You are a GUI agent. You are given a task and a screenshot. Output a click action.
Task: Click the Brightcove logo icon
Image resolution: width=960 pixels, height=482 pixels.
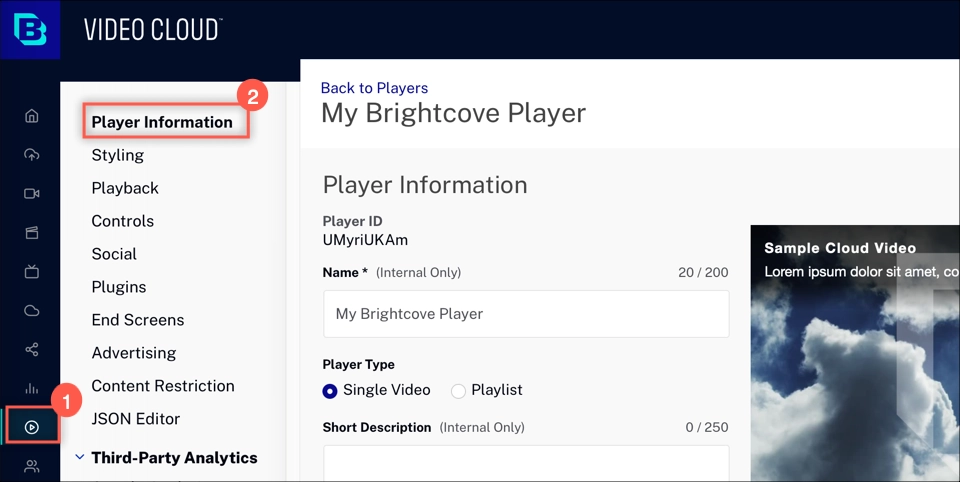pyautogui.click(x=30, y=29)
